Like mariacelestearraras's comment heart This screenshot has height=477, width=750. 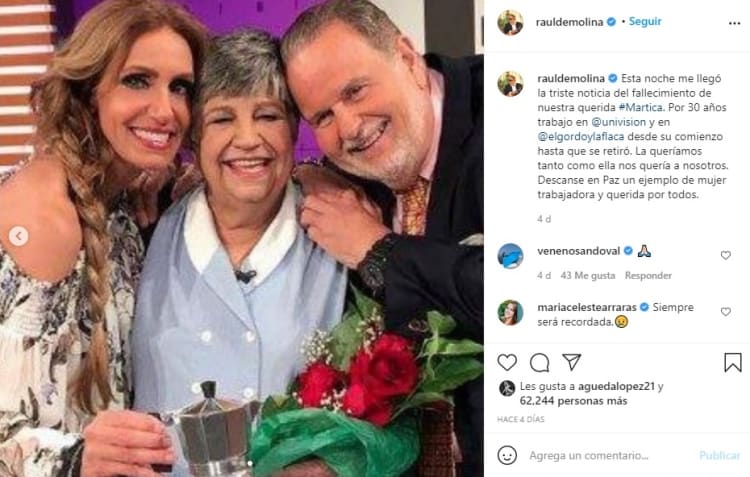(x=726, y=312)
